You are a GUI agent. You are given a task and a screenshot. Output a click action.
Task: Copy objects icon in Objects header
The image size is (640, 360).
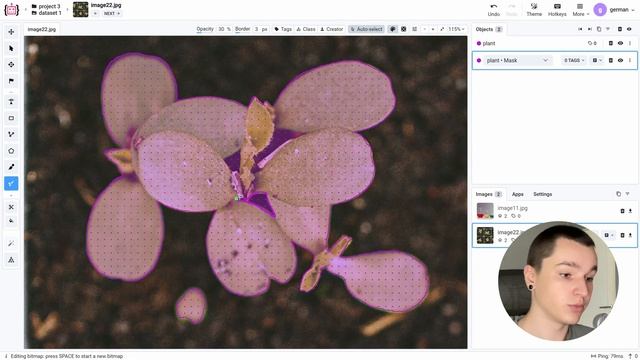pyautogui.click(x=599, y=29)
